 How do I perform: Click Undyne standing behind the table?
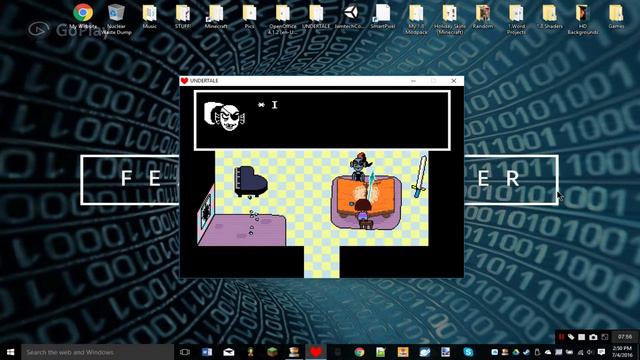click(x=360, y=167)
